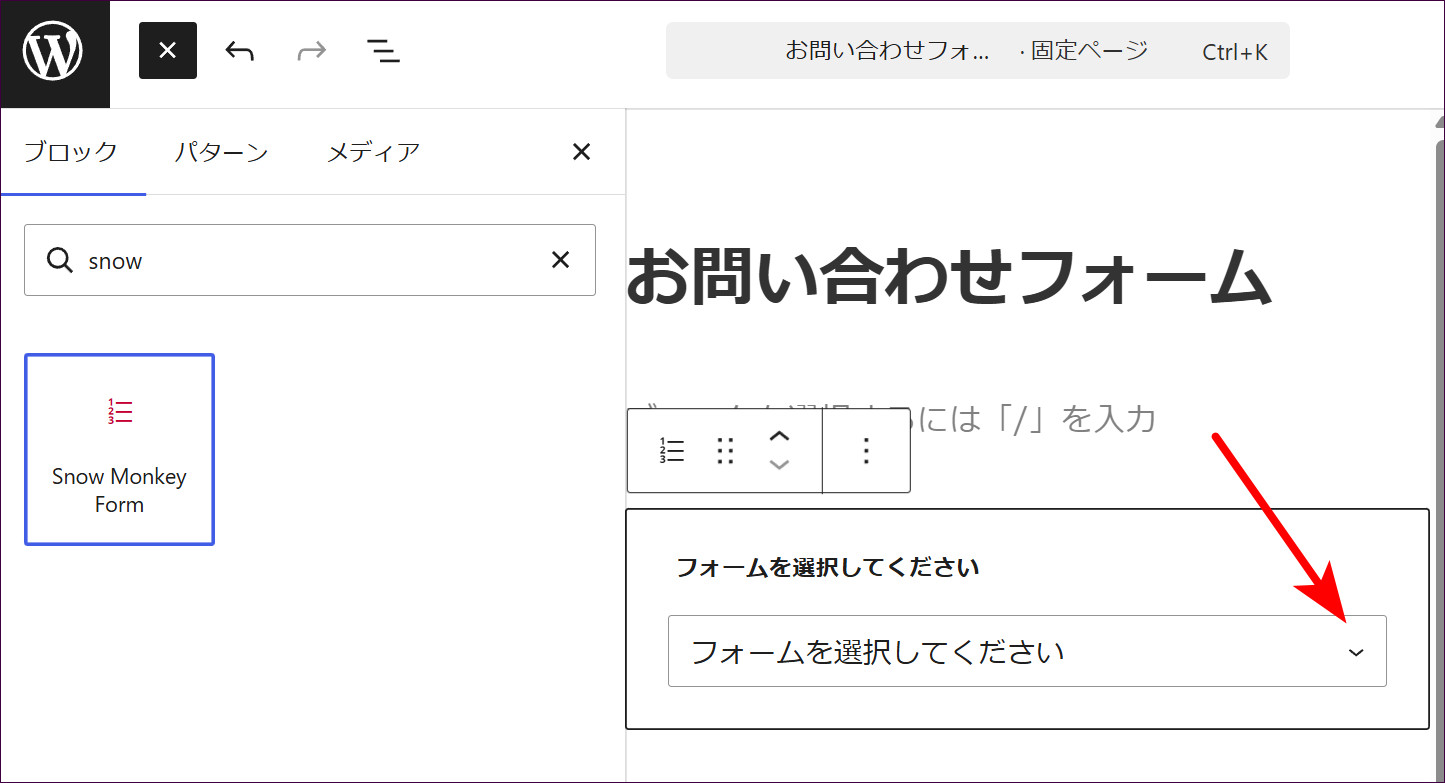Undo the last editor action
The height and width of the screenshot is (783, 1445).
(x=240, y=50)
